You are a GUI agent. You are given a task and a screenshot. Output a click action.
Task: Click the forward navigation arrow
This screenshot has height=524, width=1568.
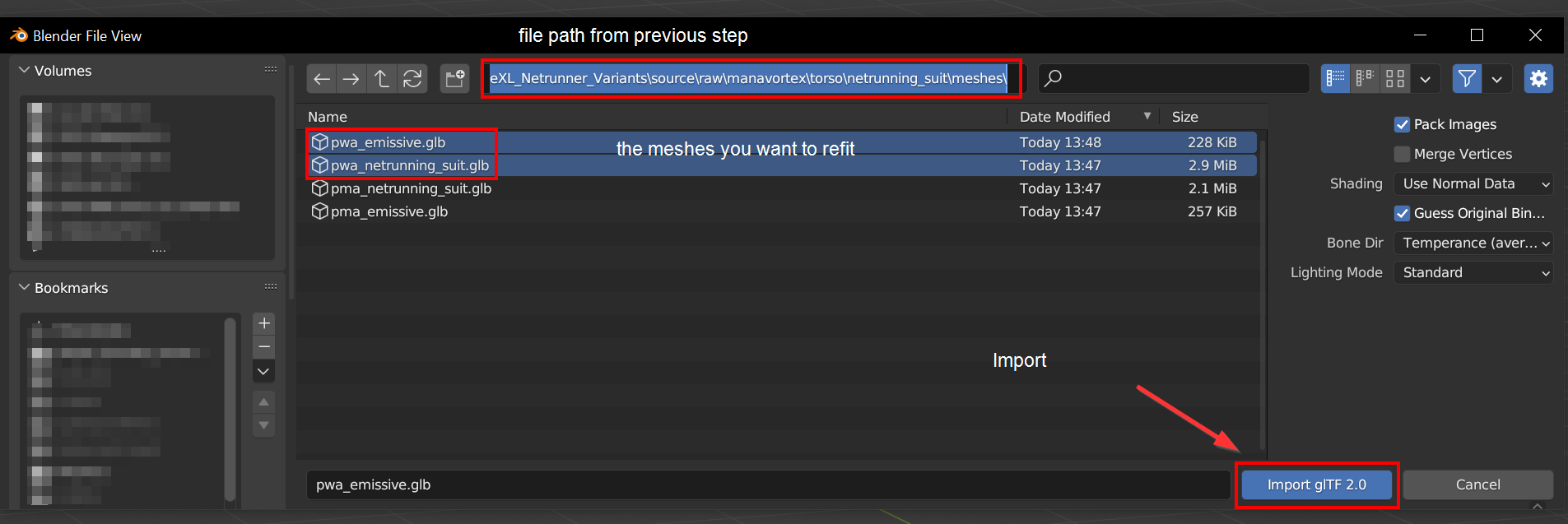[x=351, y=79]
